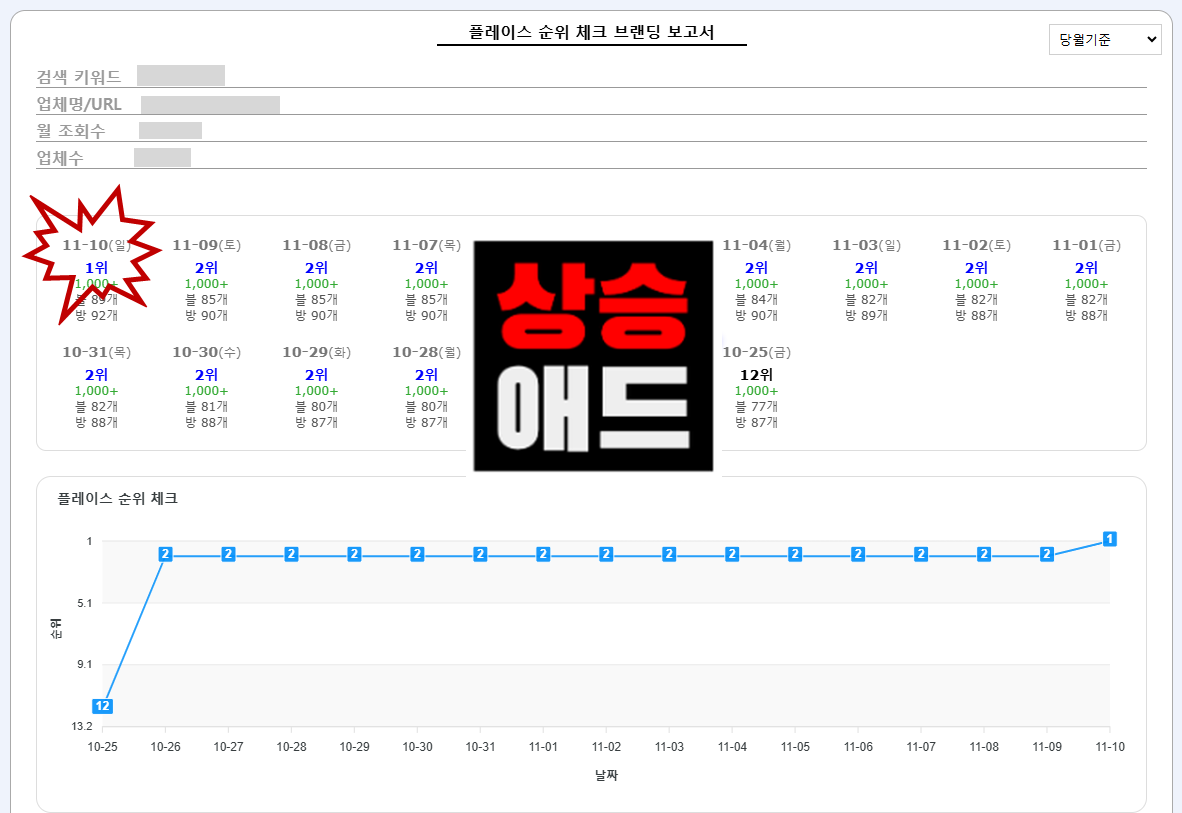Select the 10-29(화) date entry
The image size is (1182, 813).
tap(317, 352)
